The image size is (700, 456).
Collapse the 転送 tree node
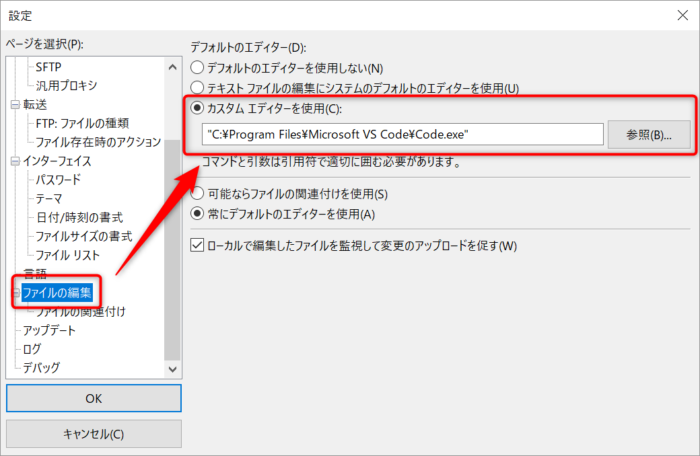(x=15, y=104)
